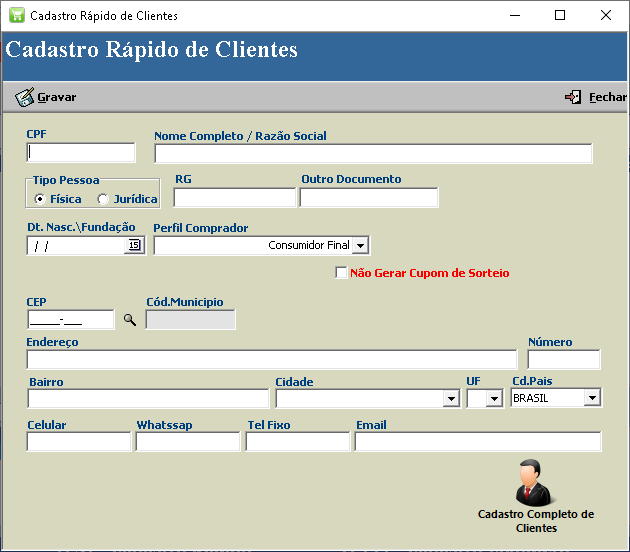Image resolution: width=630 pixels, height=552 pixels.
Task: Open the Cd.Pais BRASIL dropdown
Action: (592, 398)
